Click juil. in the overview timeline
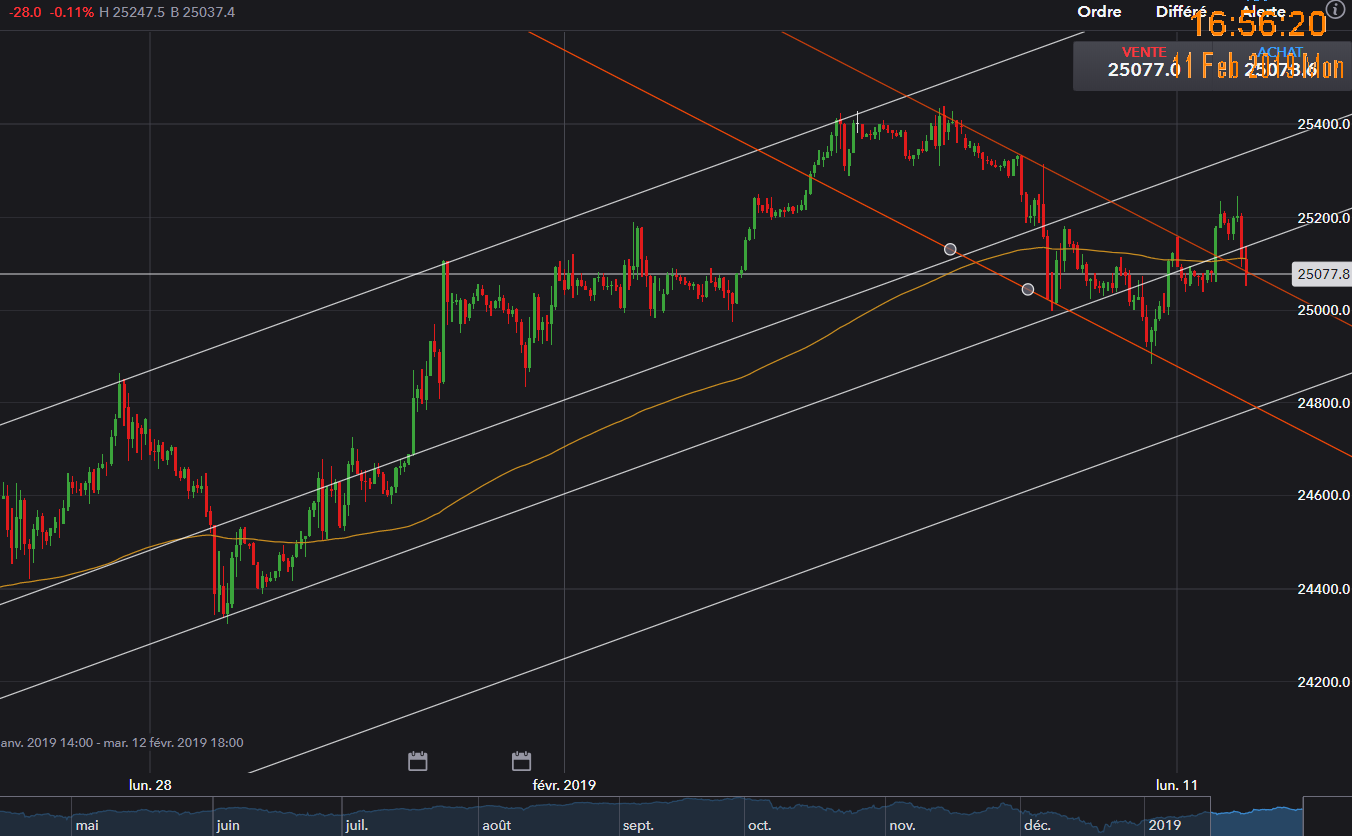The width and height of the screenshot is (1352, 836). pos(357,825)
